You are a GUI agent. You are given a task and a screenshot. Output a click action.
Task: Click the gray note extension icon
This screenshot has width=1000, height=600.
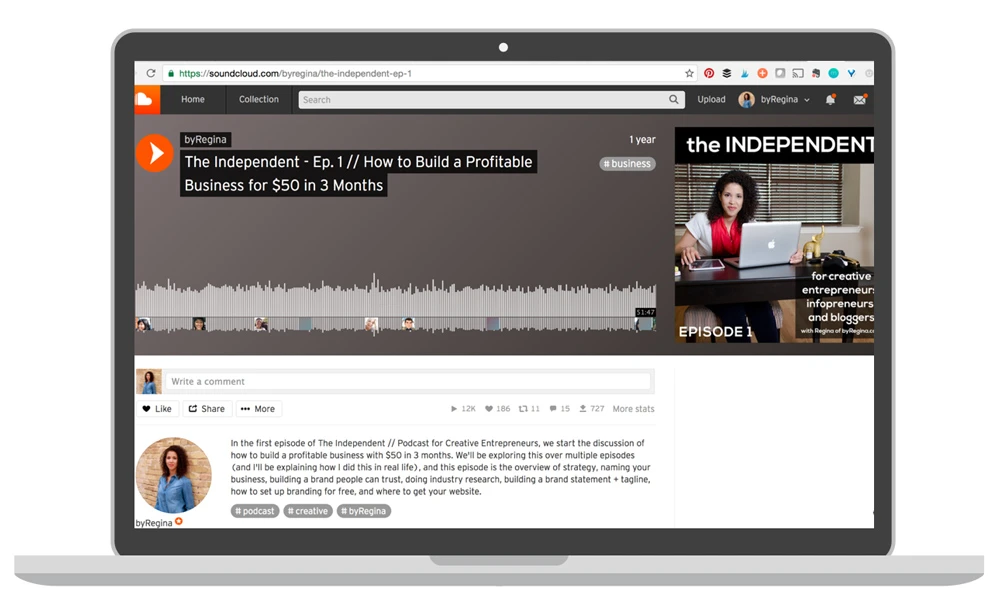tap(780, 73)
